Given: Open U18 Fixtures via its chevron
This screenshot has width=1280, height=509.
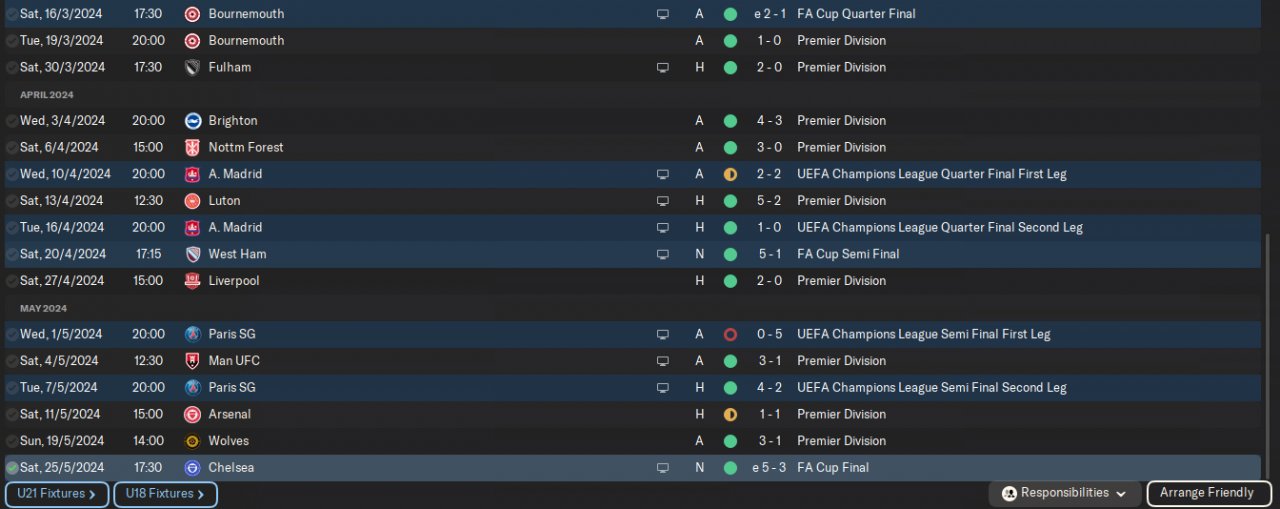Looking at the screenshot, I should [x=200, y=494].
